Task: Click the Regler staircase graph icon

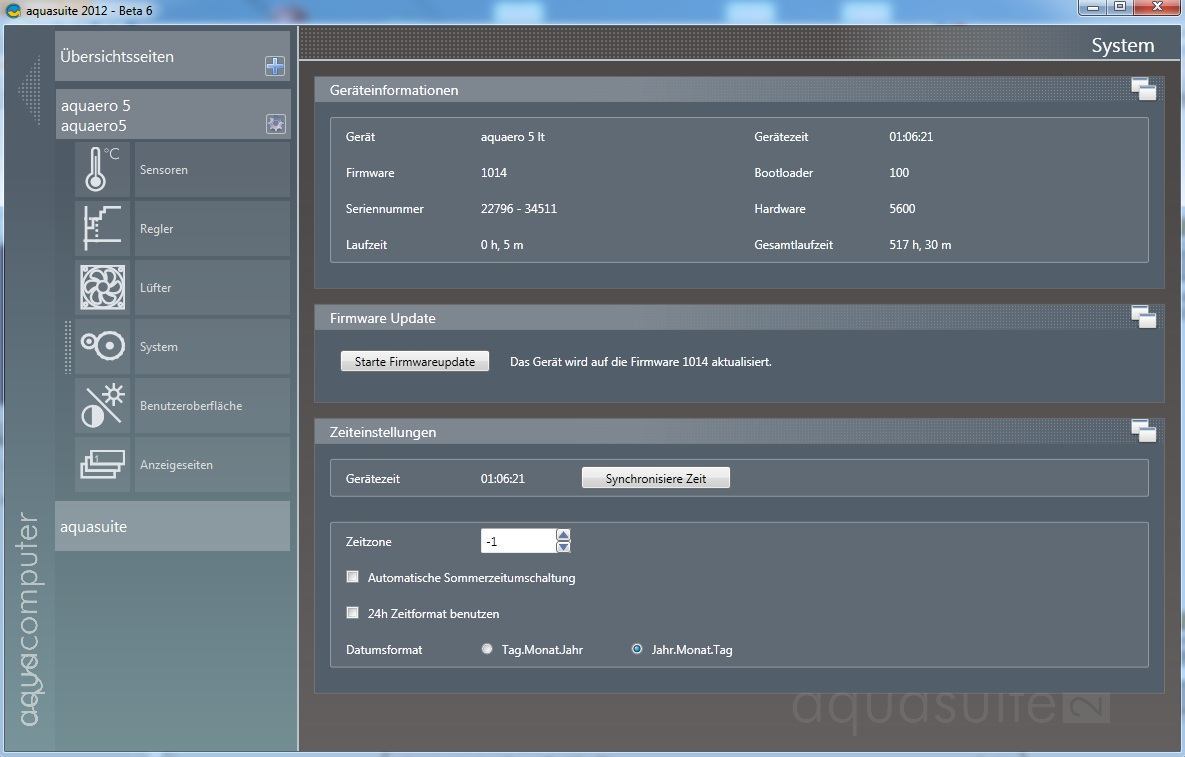Action: tap(102, 228)
